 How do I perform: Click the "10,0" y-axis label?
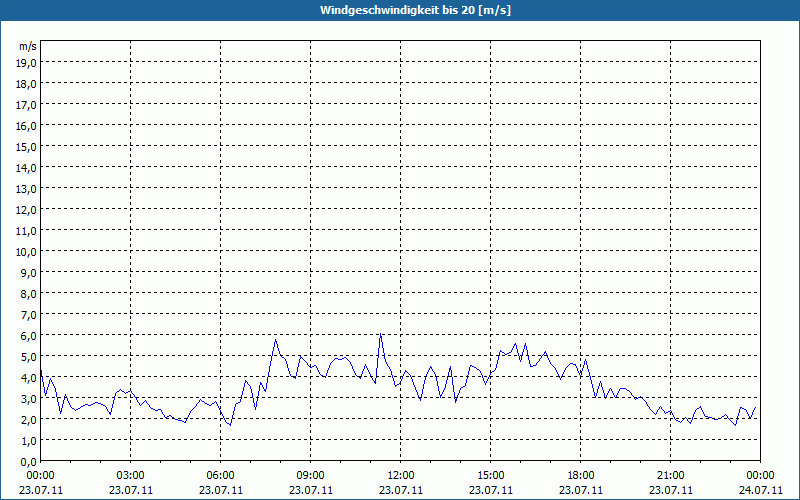[26, 252]
